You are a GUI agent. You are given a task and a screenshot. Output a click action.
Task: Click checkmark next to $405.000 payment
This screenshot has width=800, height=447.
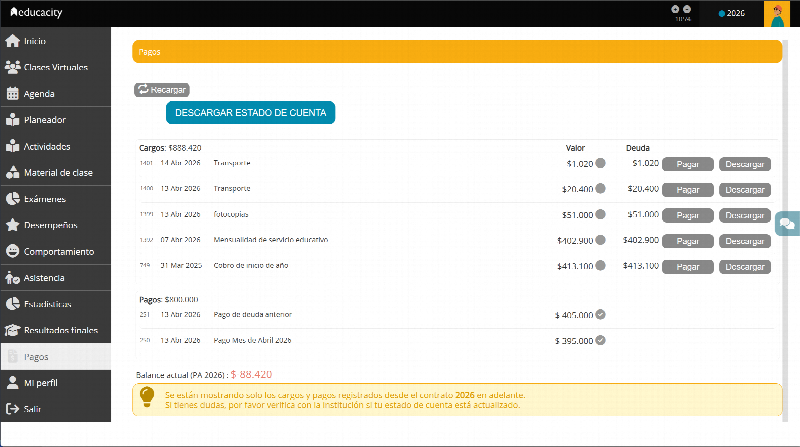pyautogui.click(x=601, y=314)
